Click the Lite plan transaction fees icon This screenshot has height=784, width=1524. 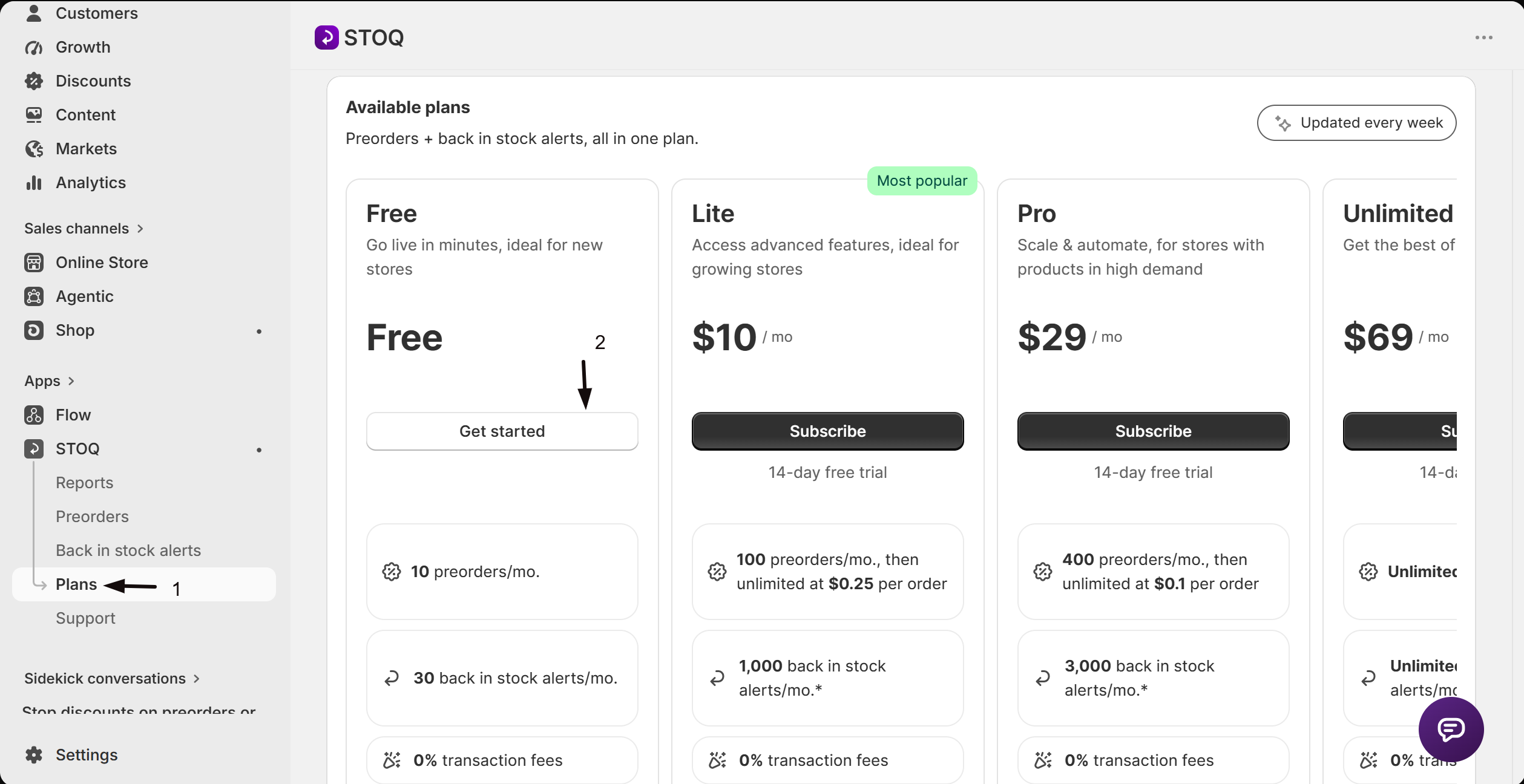coord(717,760)
